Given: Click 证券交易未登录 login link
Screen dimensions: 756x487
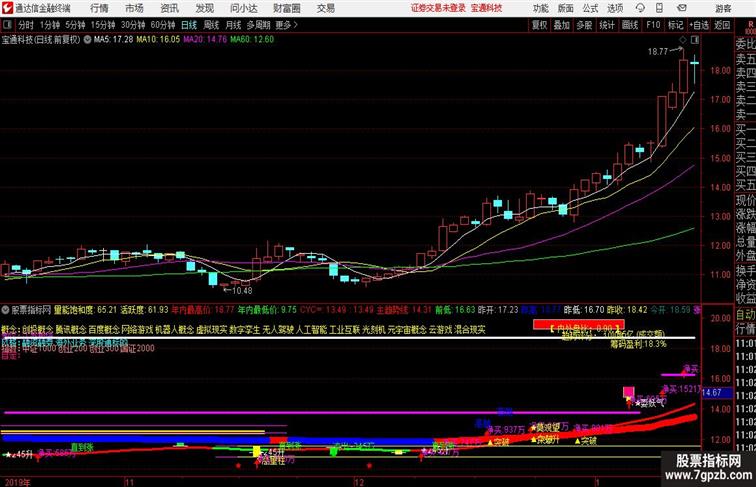Looking at the screenshot, I should tap(438, 8).
